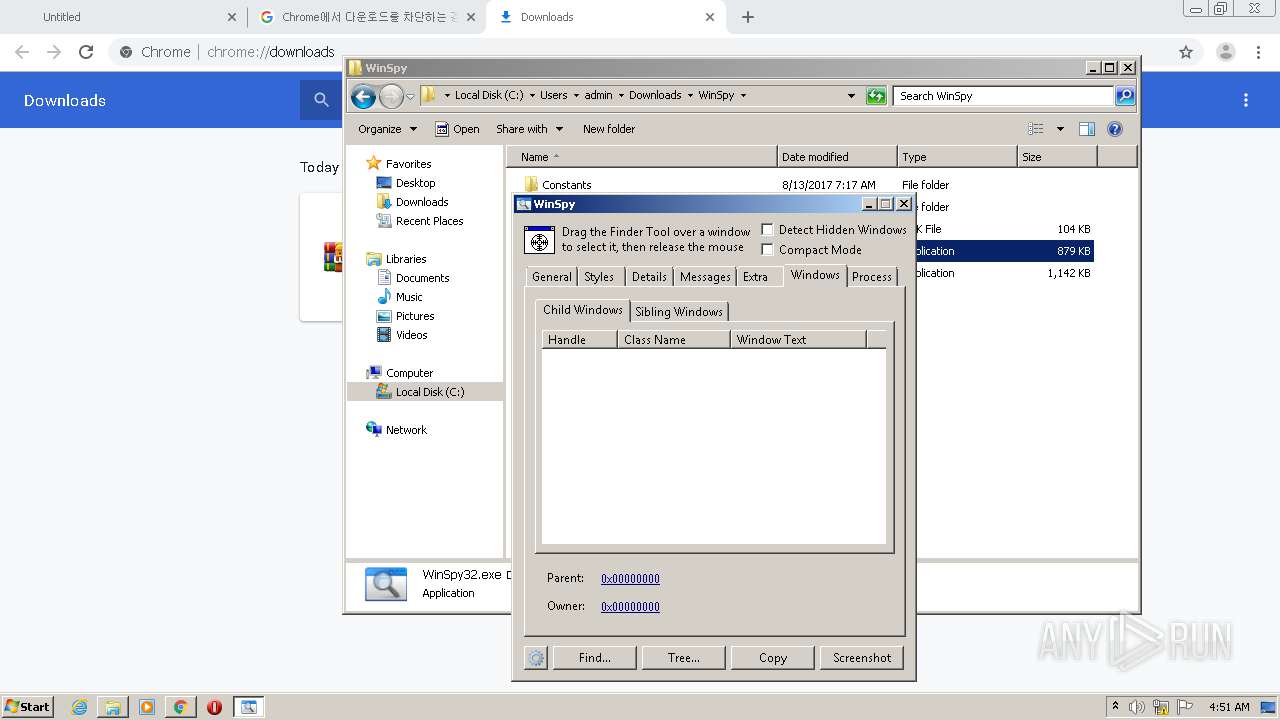Click WinSpy taskbar button
Image resolution: width=1280 pixels, height=720 pixels.
(248, 707)
